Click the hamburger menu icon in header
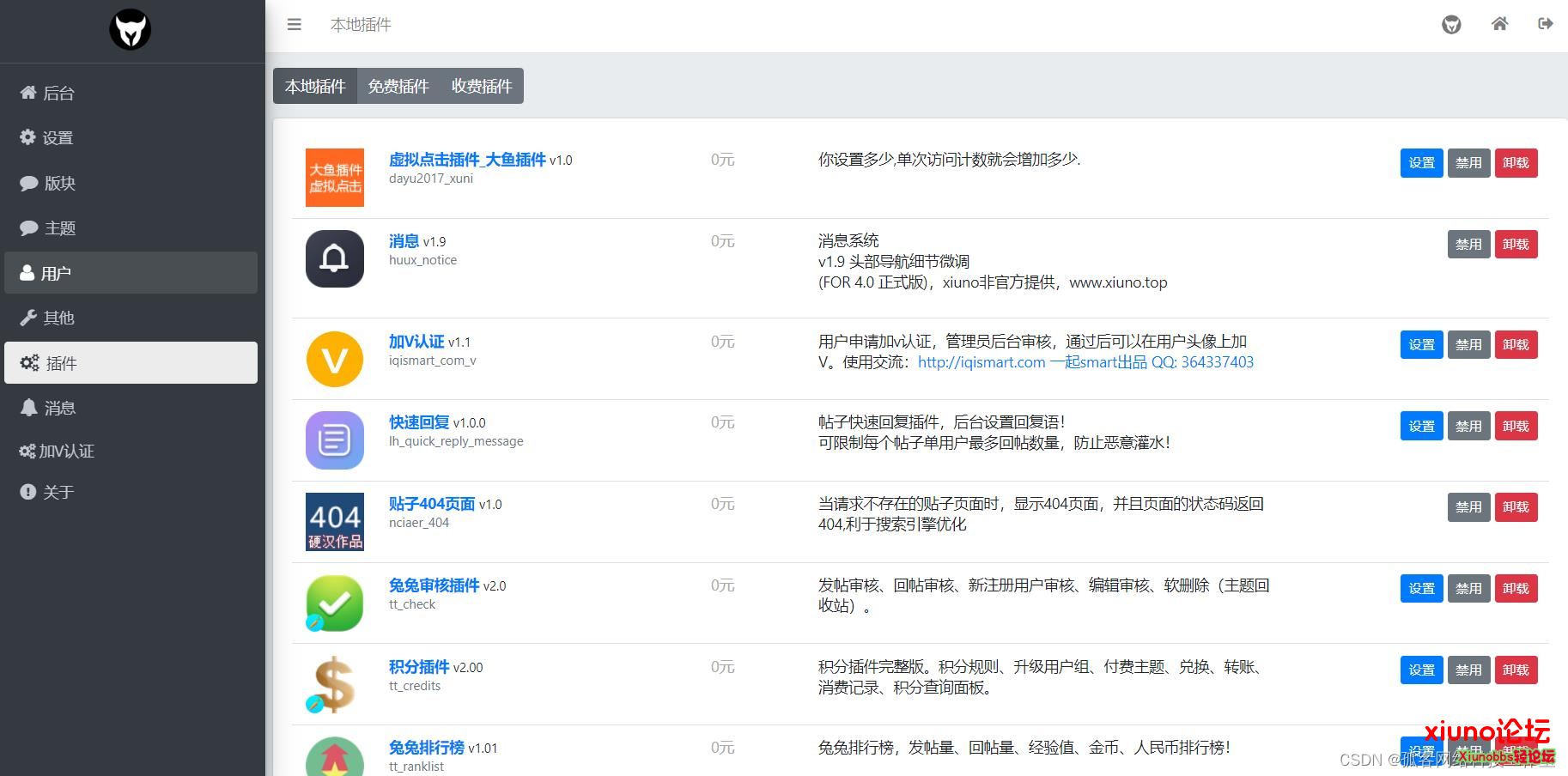 coord(294,25)
